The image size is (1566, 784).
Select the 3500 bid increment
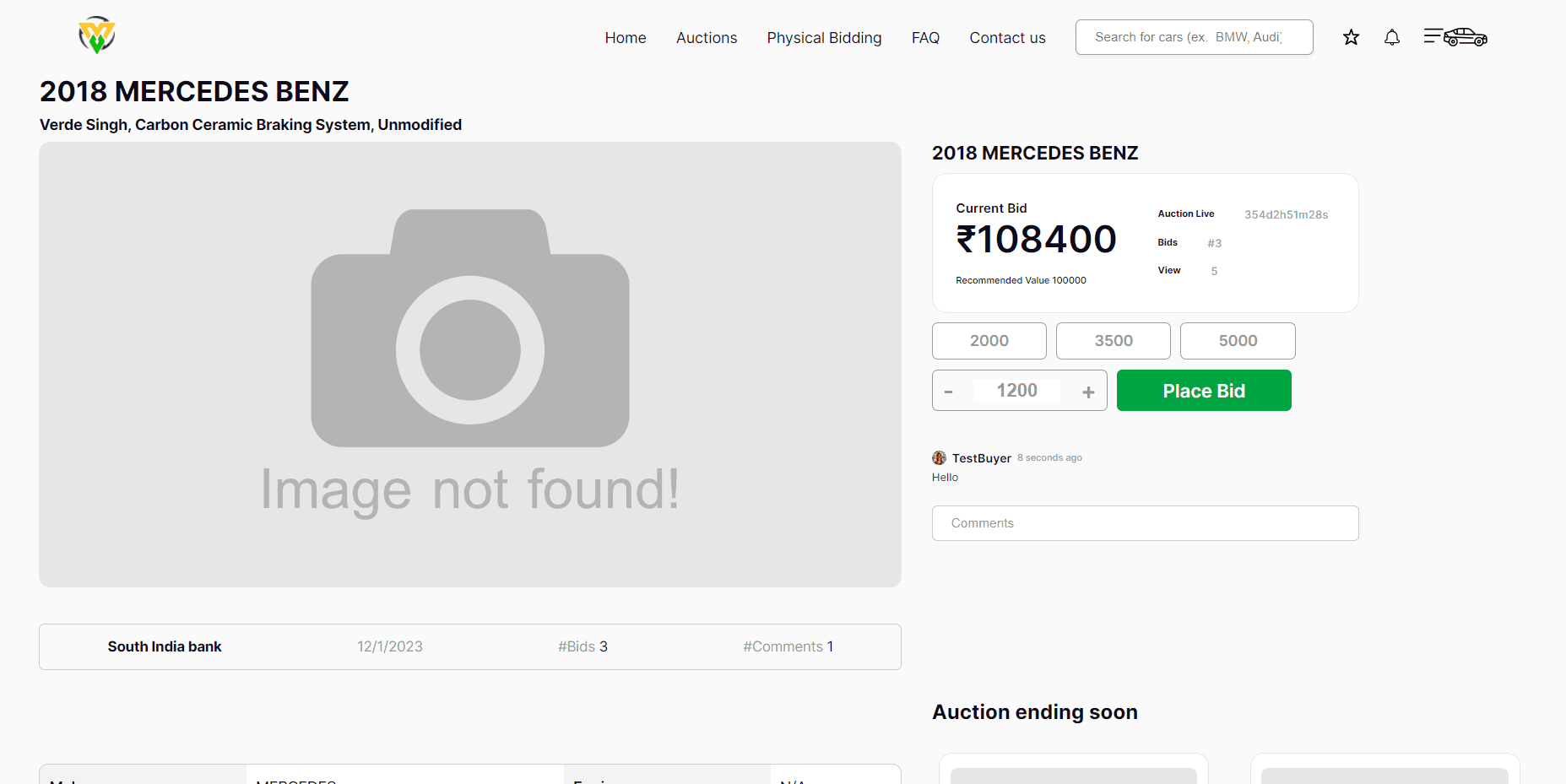(1114, 341)
